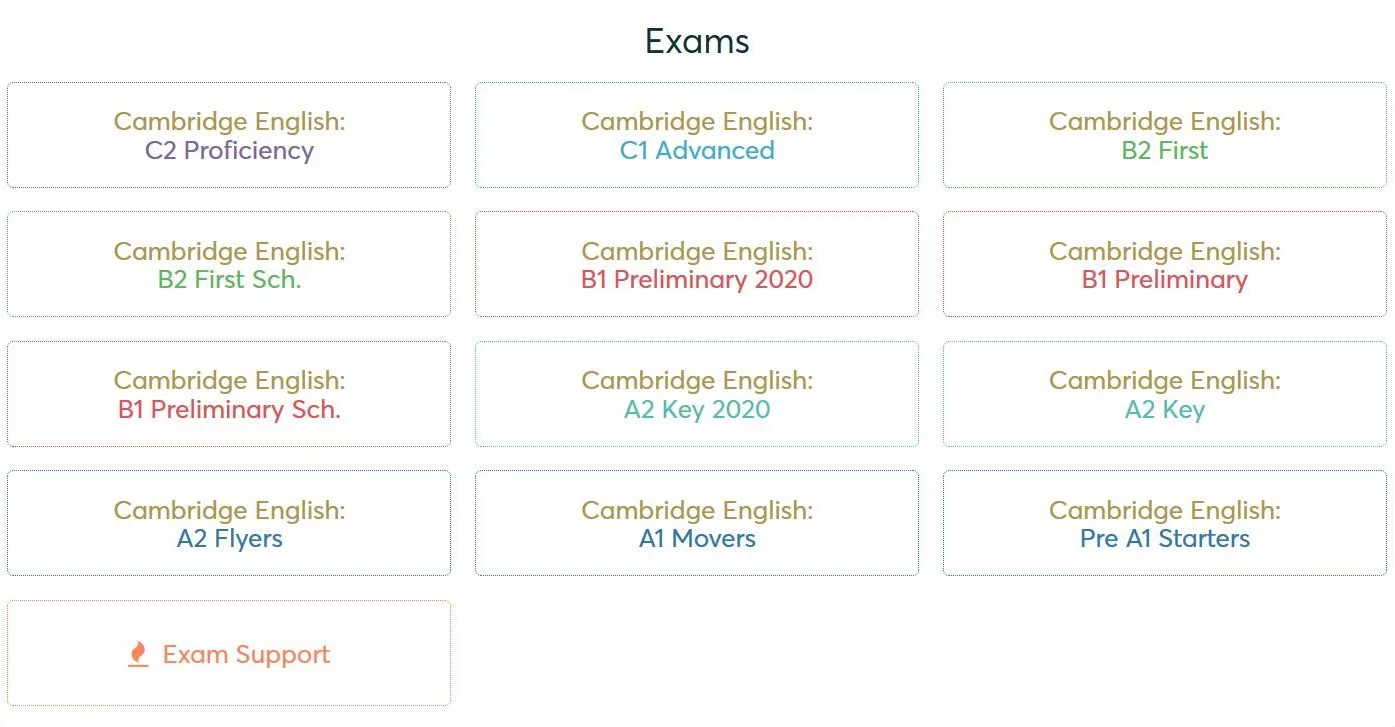Click the 'Cambridge English:' label above A1 Movers
Screen dimensions: 1395x727
[x=697, y=510]
